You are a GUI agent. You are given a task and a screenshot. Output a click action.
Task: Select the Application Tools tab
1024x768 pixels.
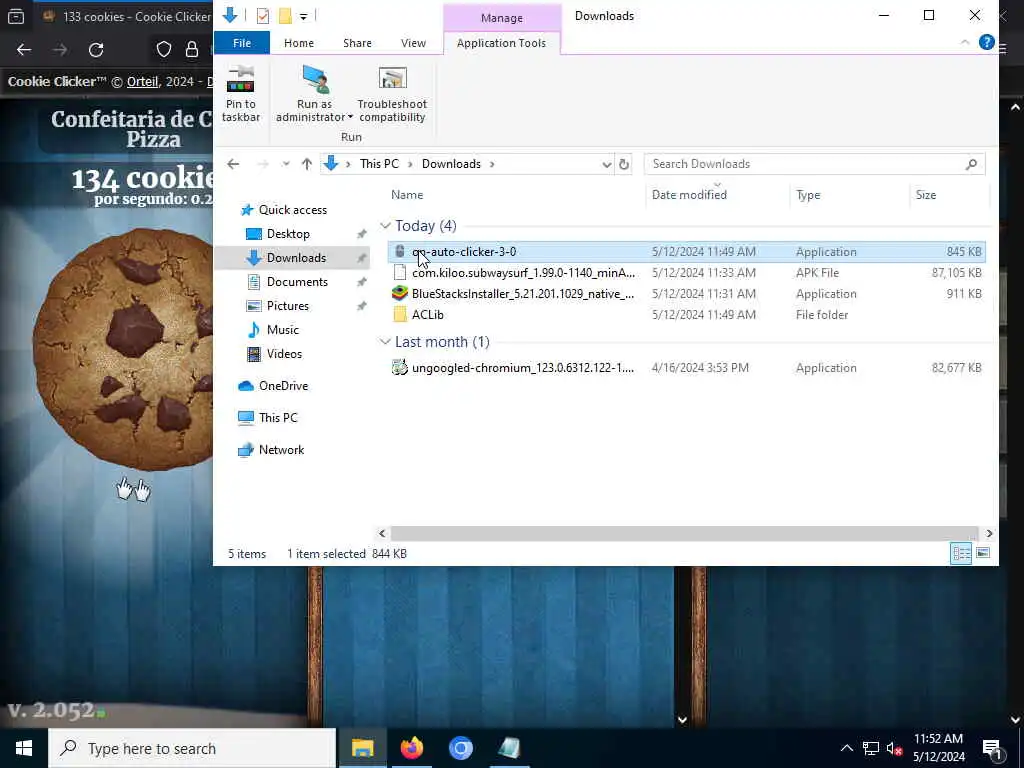(502, 43)
